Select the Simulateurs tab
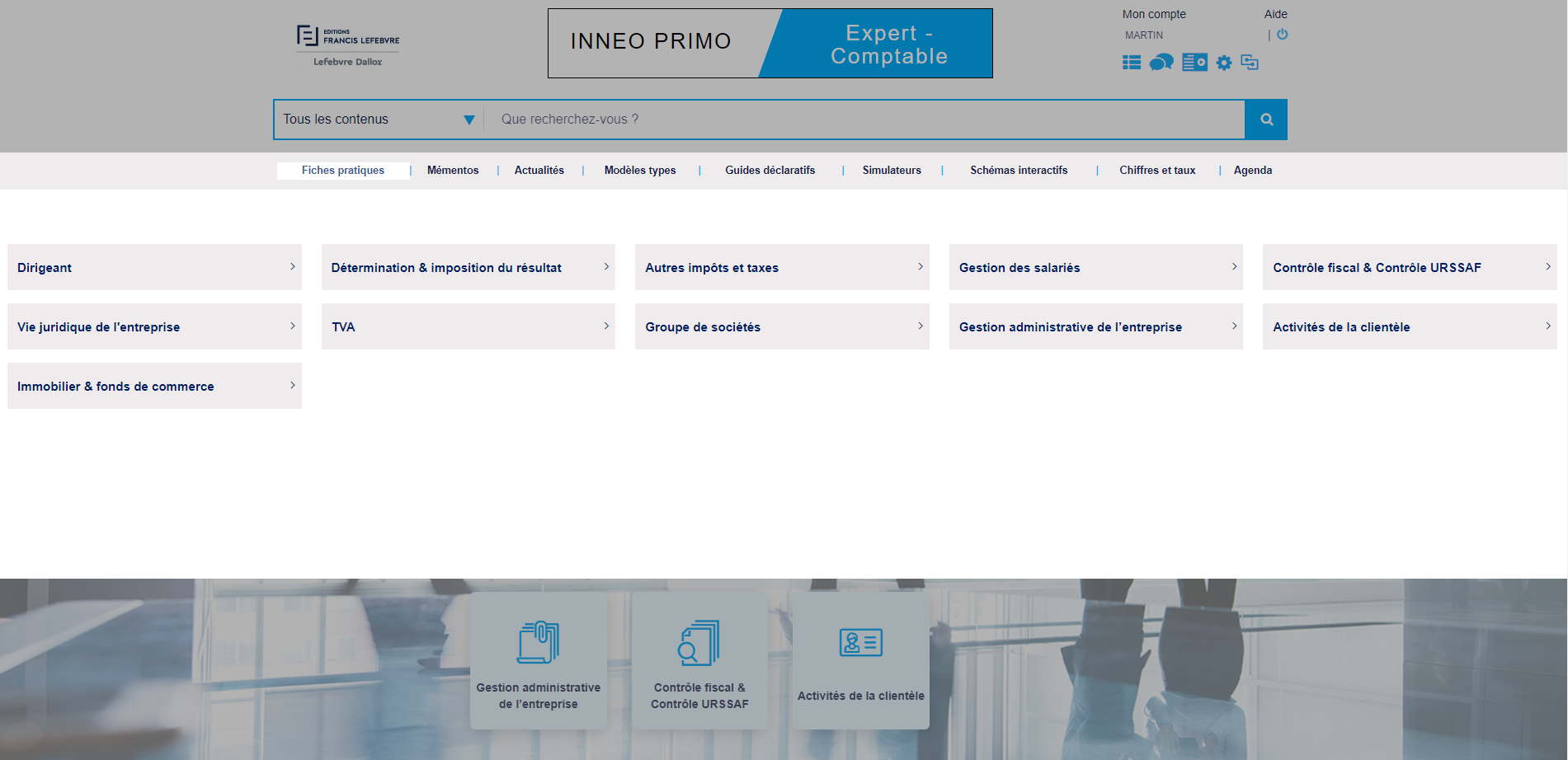 pyautogui.click(x=892, y=171)
